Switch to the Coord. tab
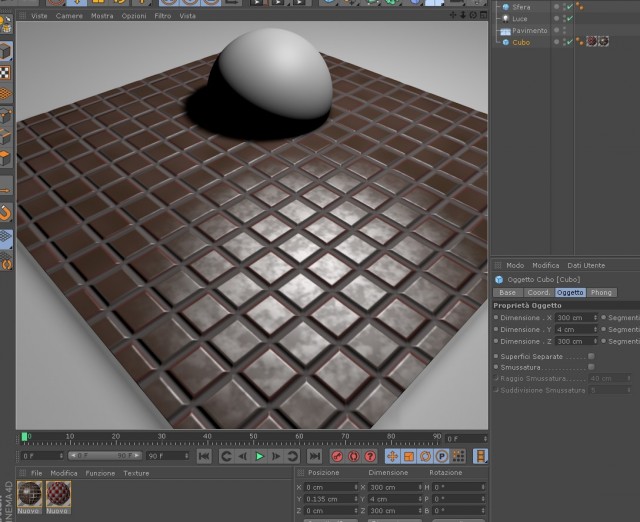Viewport: 640px width, 522px height. [x=538, y=293]
